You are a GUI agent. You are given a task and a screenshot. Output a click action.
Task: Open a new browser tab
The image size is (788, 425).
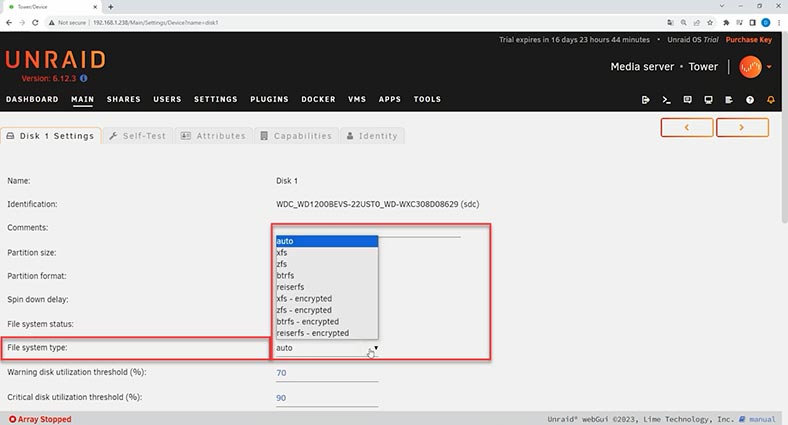click(111, 7)
